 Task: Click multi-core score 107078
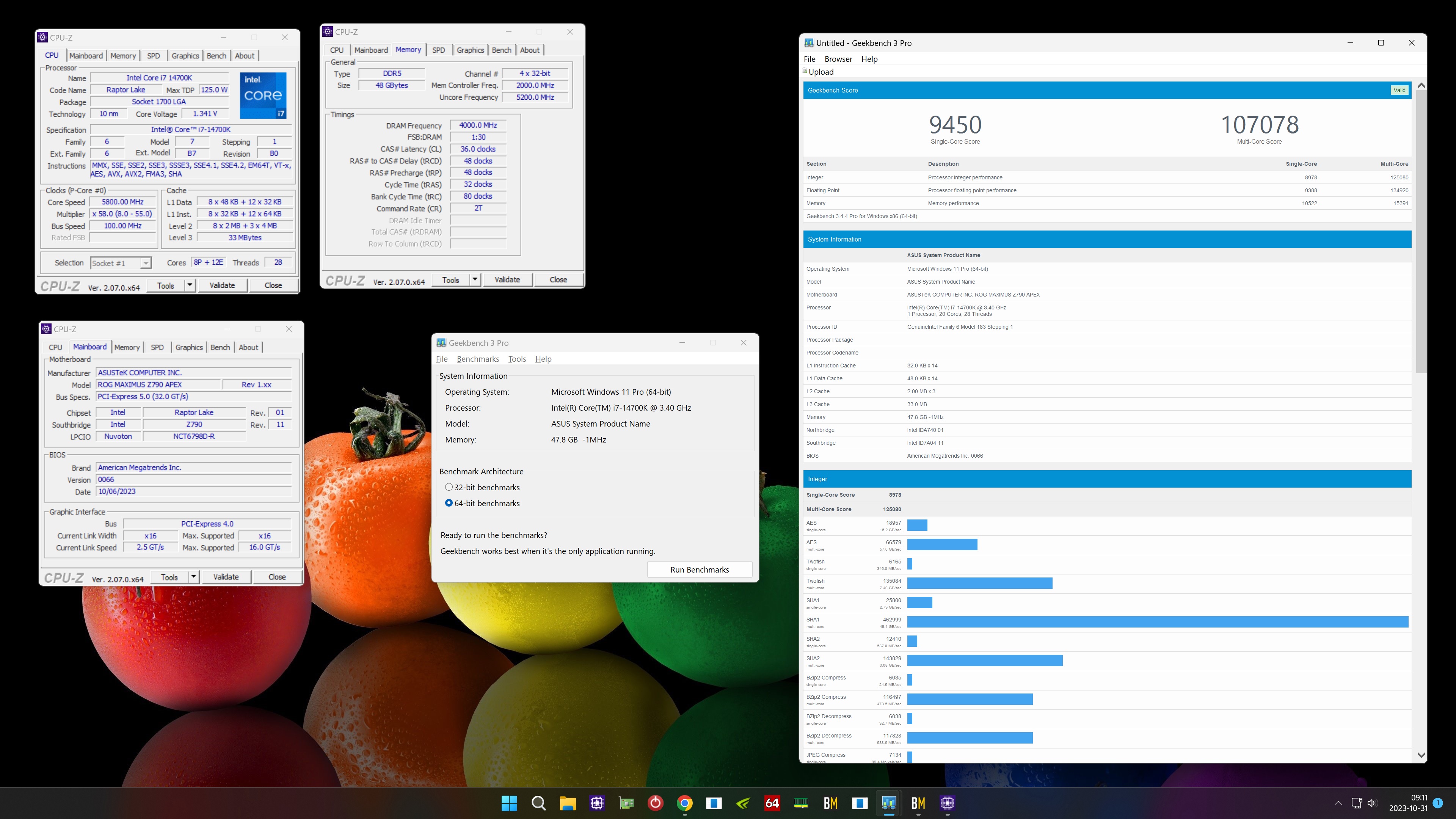coord(1260,124)
